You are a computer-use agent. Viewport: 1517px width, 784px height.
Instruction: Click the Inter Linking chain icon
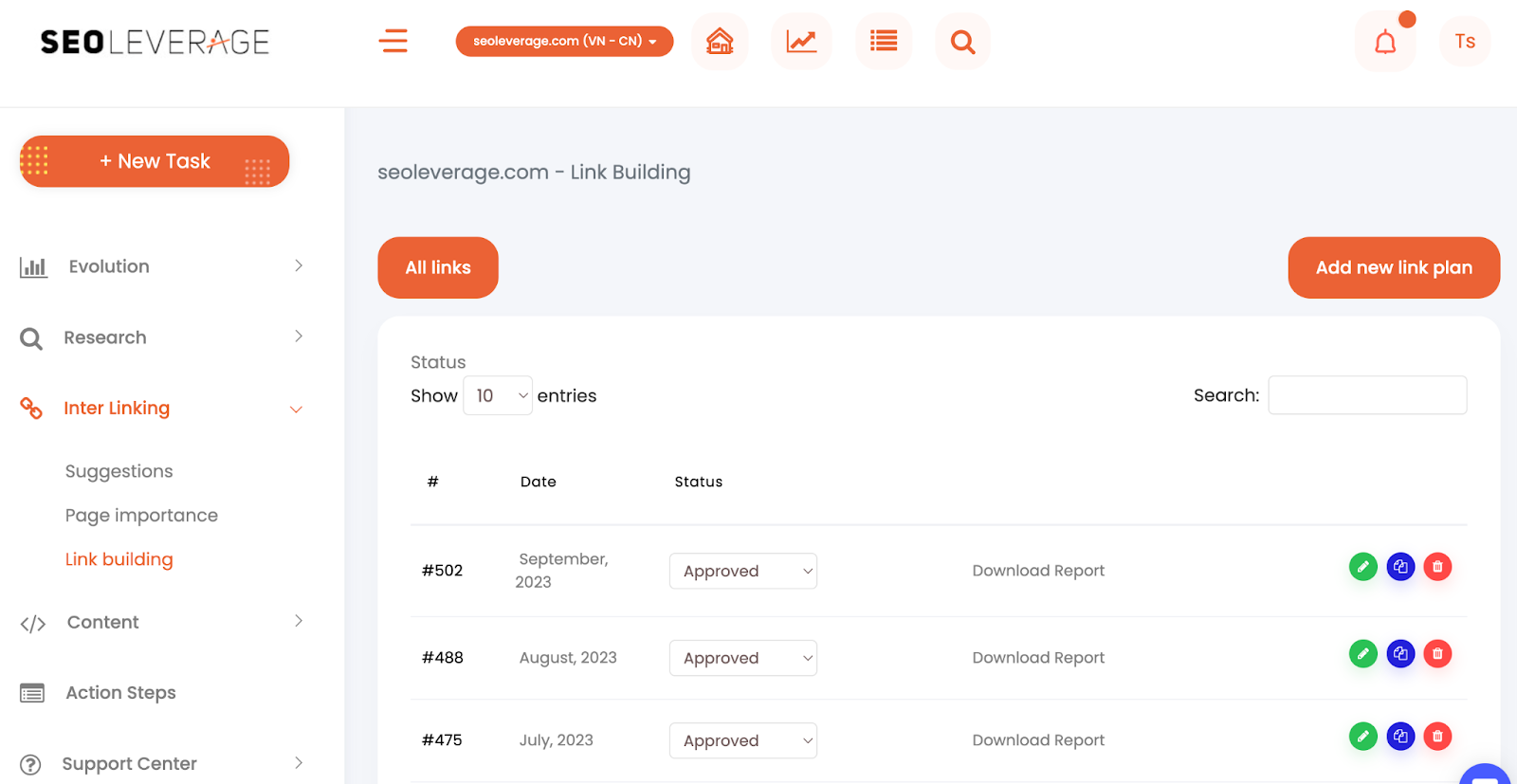click(x=31, y=409)
